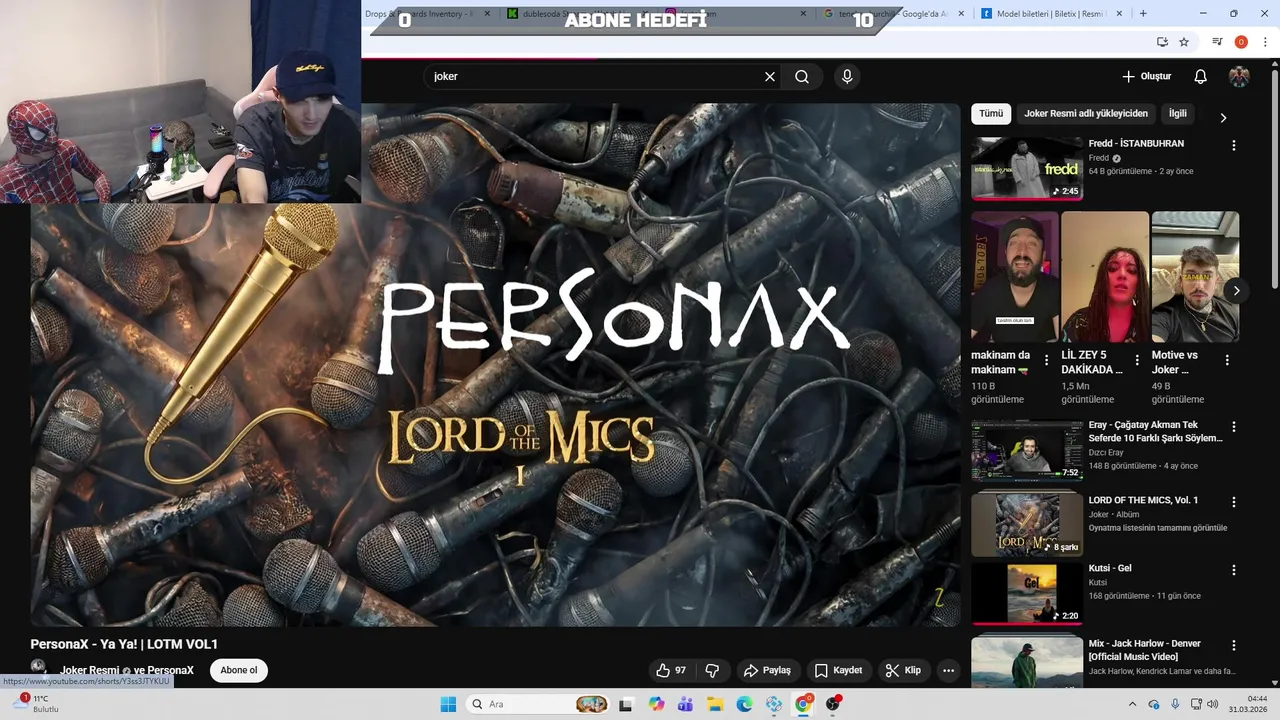Click Paylaş share button
Image resolution: width=1280 pixels, height=720 pixels.
(x=767, y=670)
